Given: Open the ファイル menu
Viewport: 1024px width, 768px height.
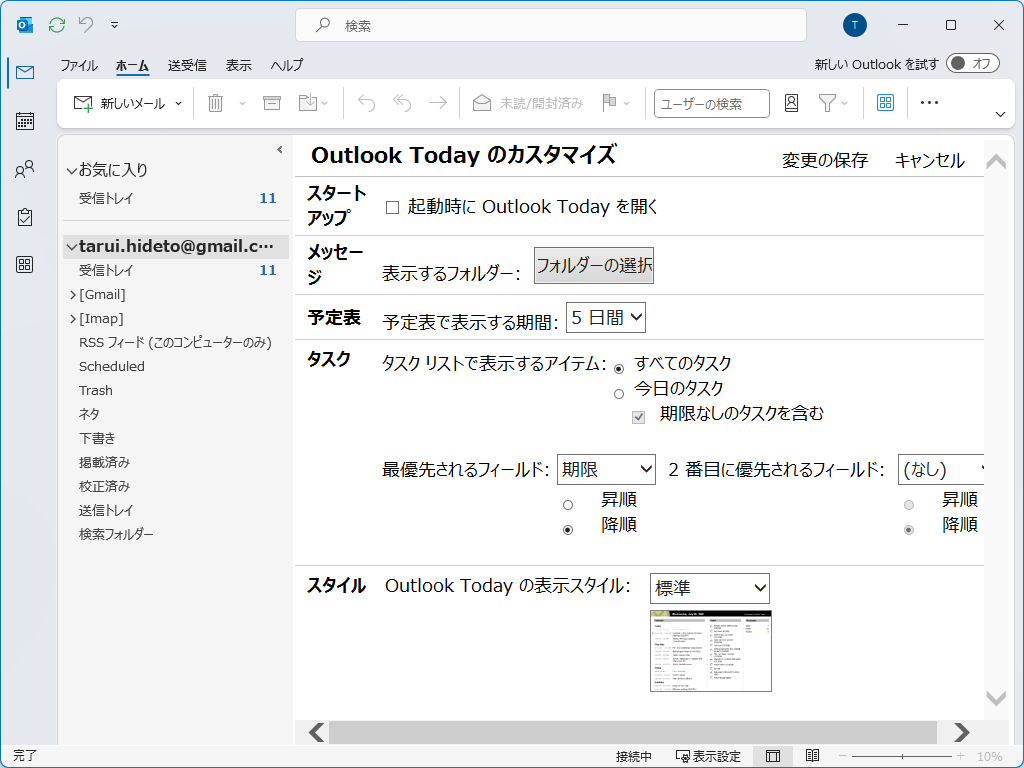Looking at the screenshot, I should click(x=79, y=65).
